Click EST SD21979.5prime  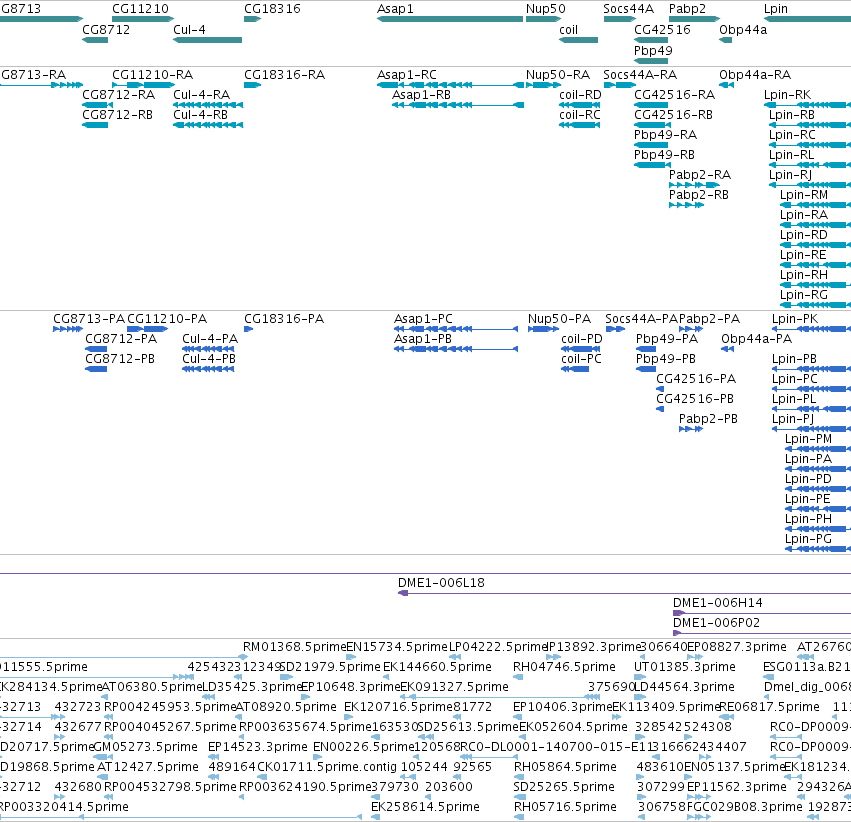point(330,667)
